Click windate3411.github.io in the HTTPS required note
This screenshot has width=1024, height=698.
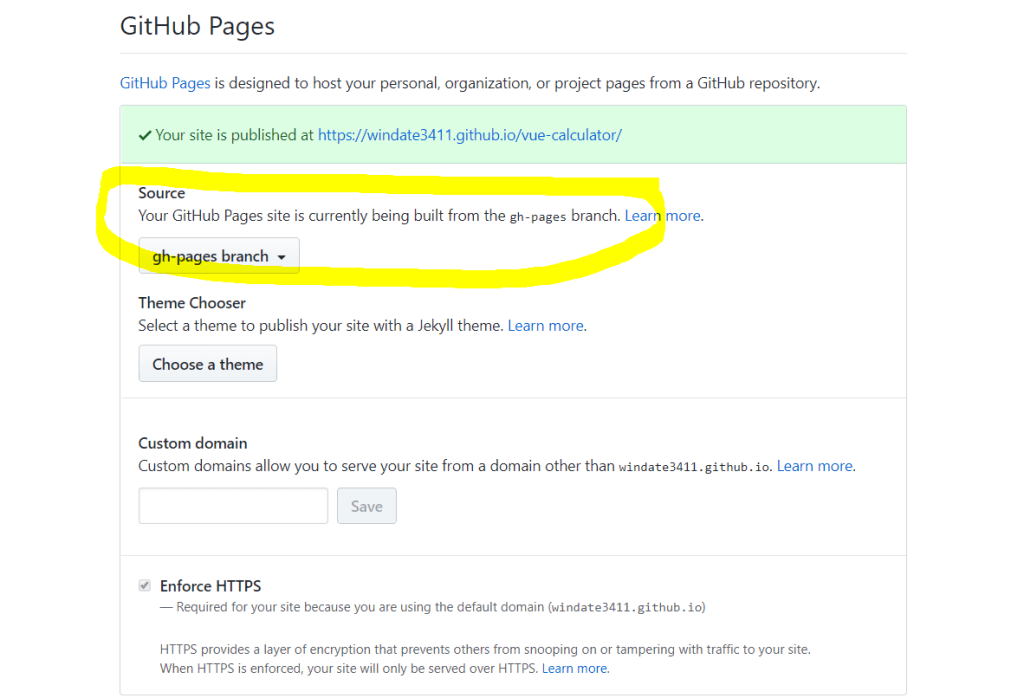click(627, 607)
